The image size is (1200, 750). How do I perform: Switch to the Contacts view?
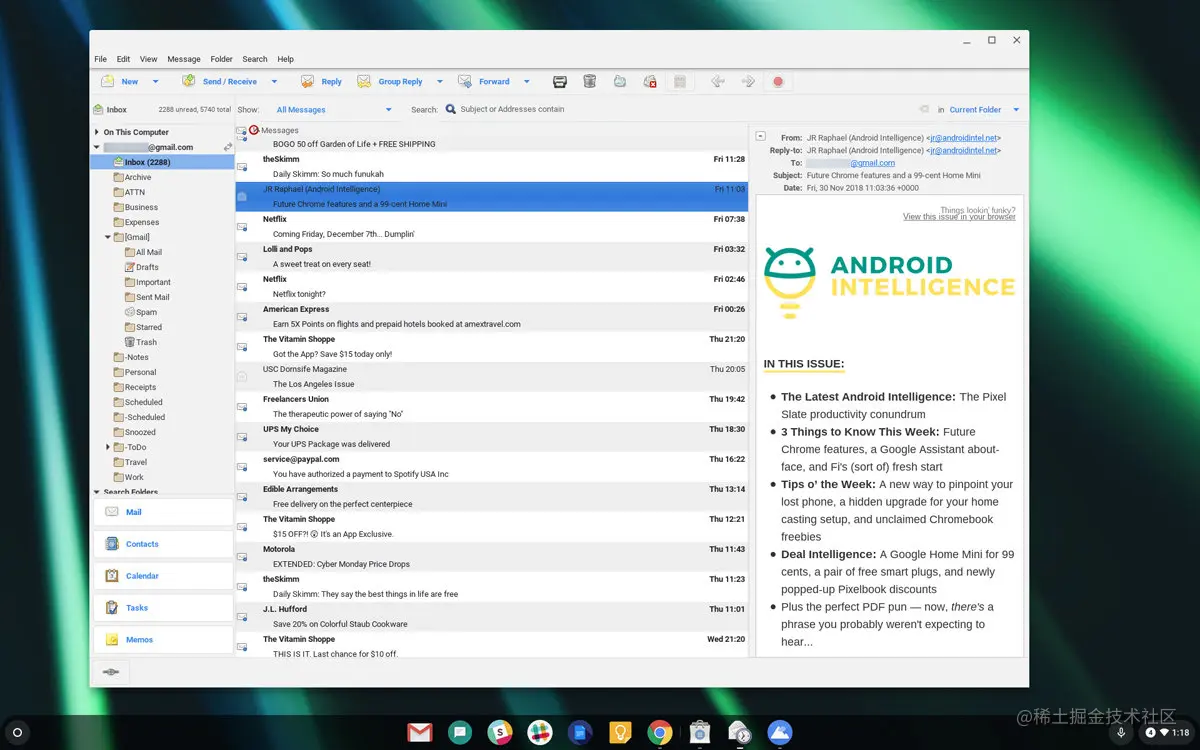(x=163, y=544)
